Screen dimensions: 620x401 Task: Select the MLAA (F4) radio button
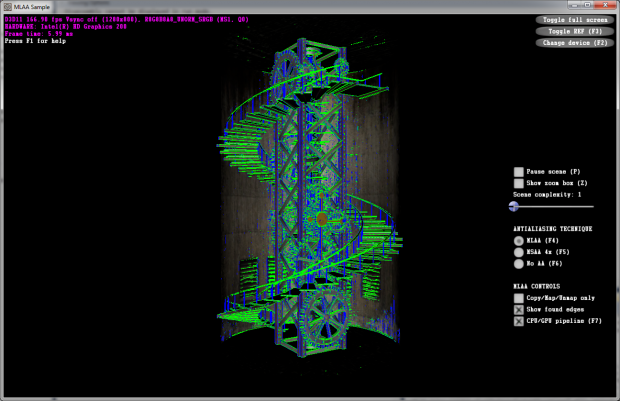[518, 240]
